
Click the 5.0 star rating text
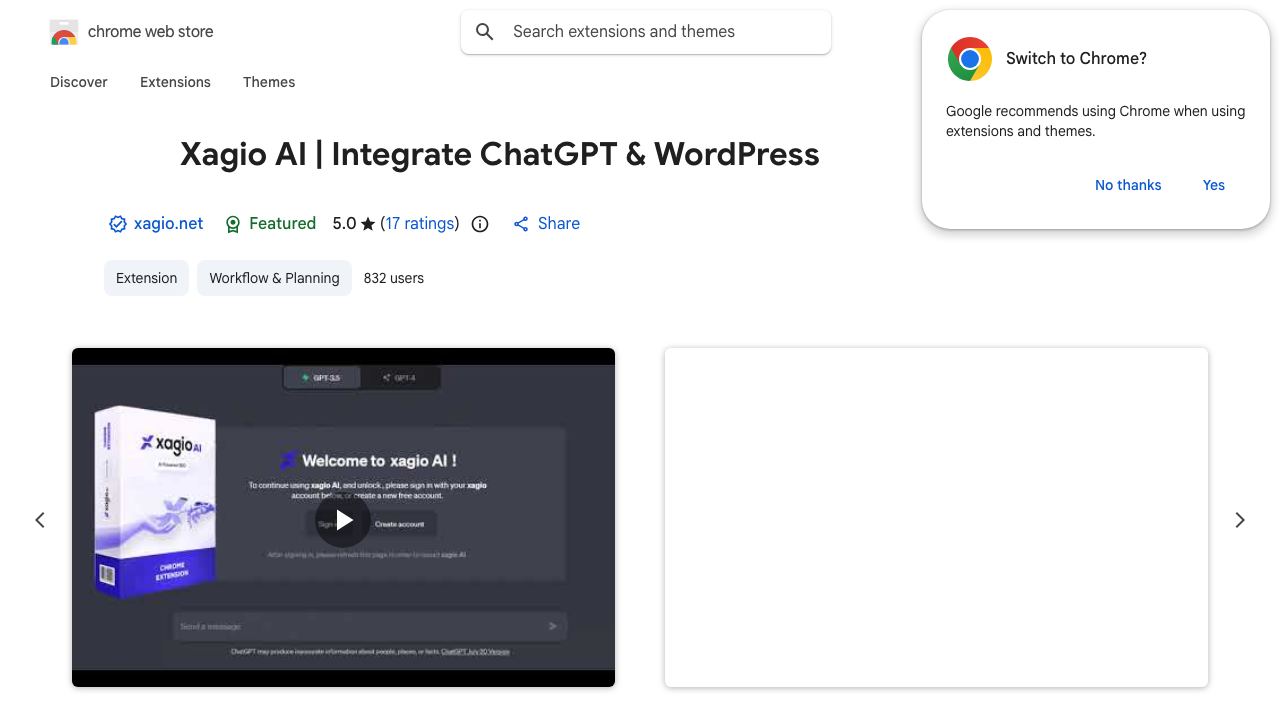tap(354, 224)
